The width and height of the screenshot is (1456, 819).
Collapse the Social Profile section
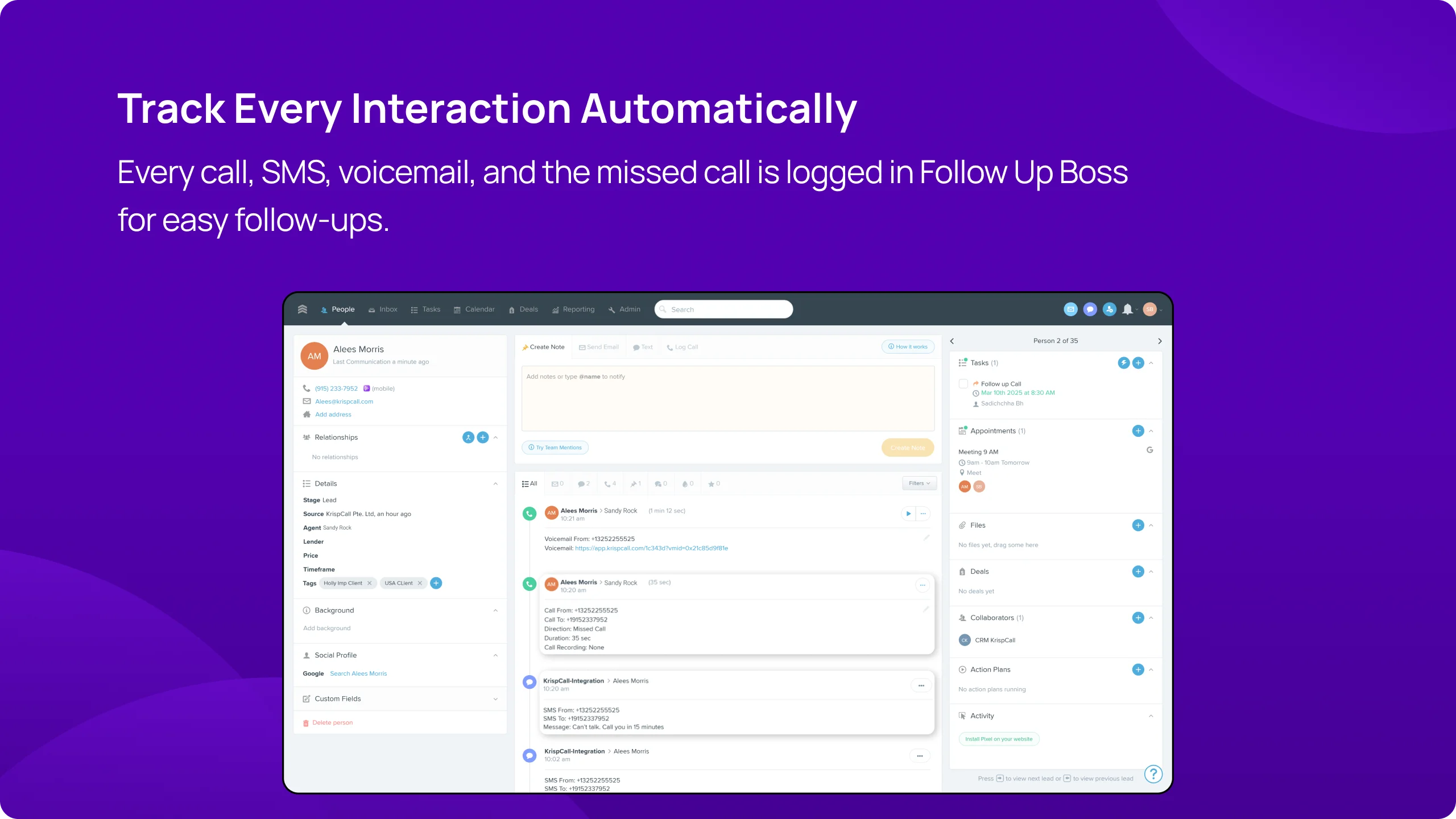tap(495, 656)
